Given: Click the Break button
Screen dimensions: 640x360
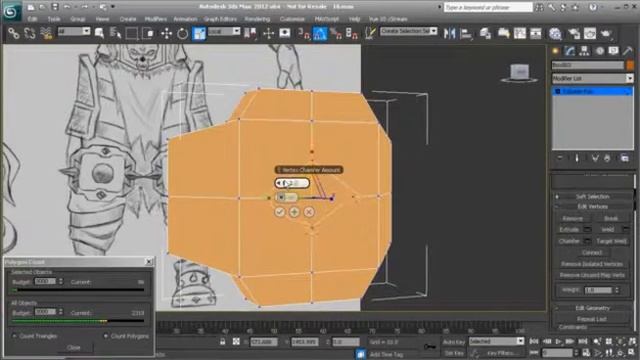Looking at the screenshot, I should pyautogui.click(x=611, y=218).
